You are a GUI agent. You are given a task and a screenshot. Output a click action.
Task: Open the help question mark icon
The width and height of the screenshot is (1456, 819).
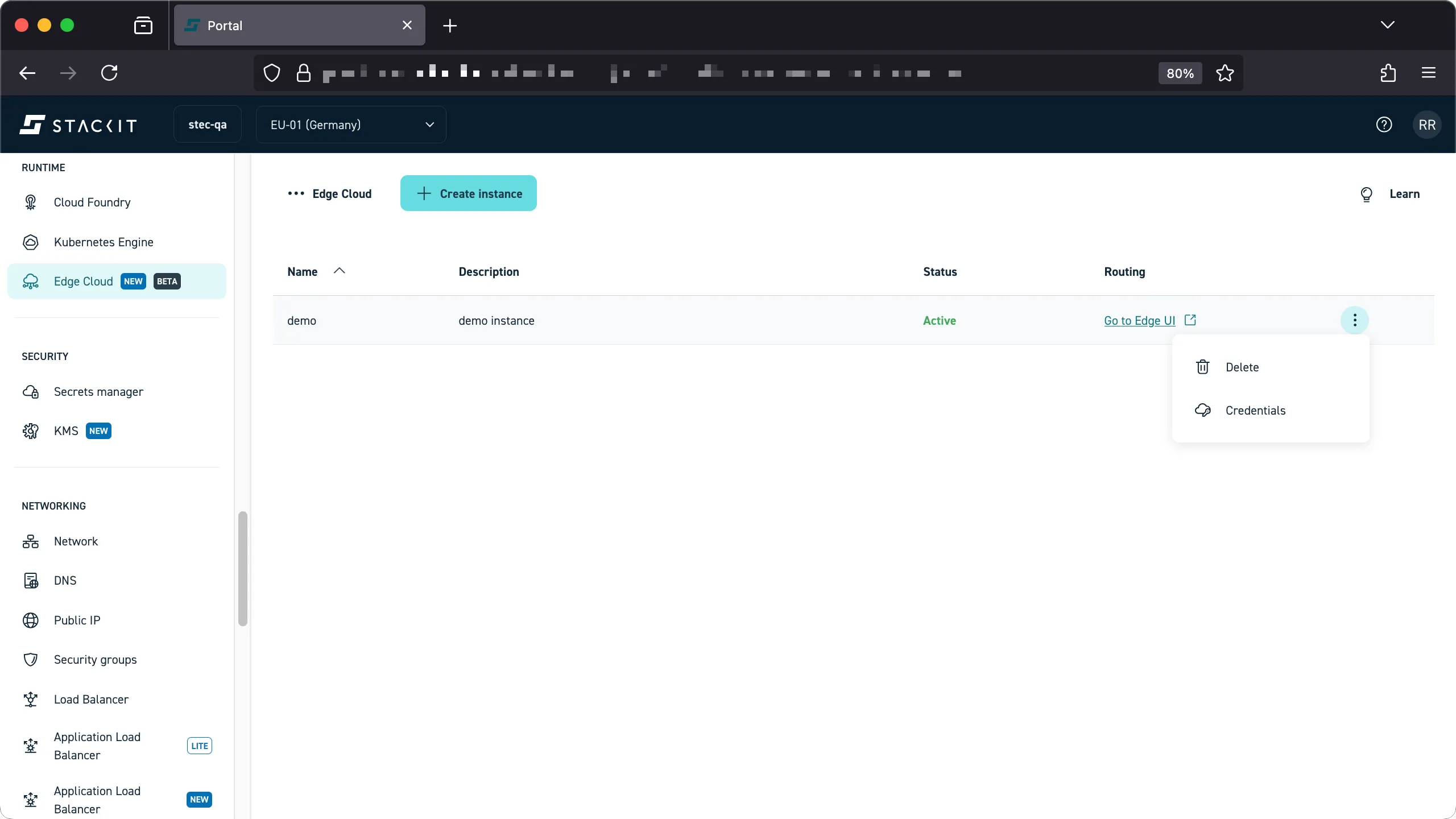(x=1384, y=125)
